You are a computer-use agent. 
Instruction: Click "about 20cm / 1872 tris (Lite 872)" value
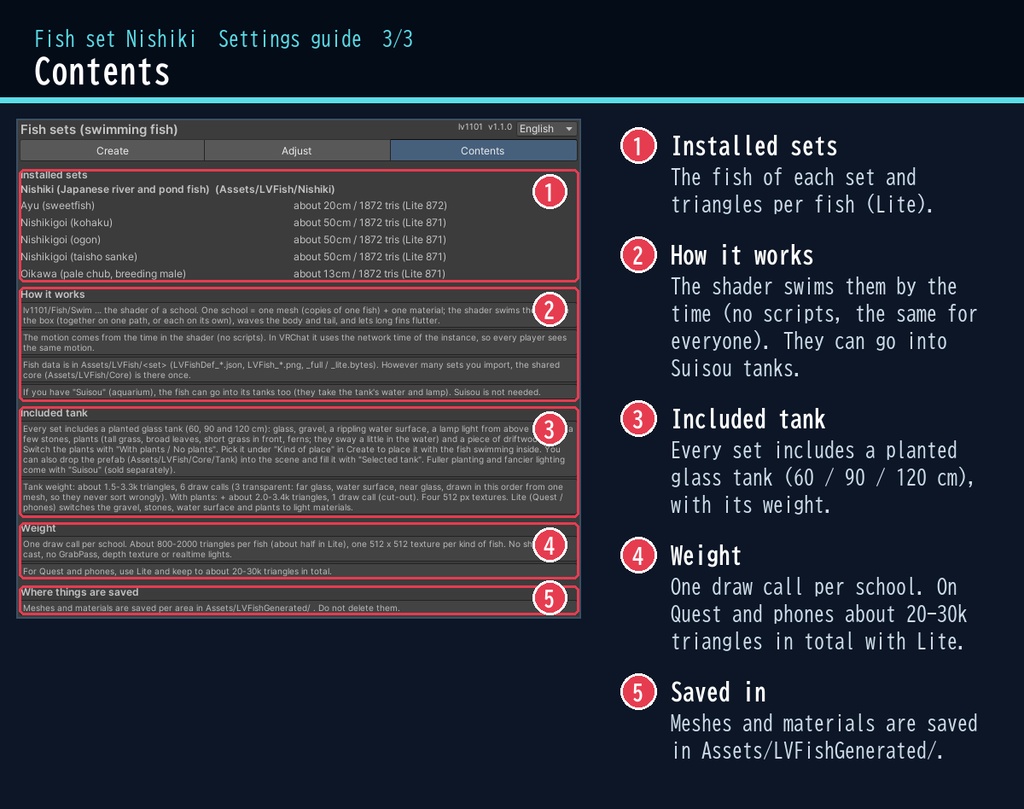(x=370, y=206)
